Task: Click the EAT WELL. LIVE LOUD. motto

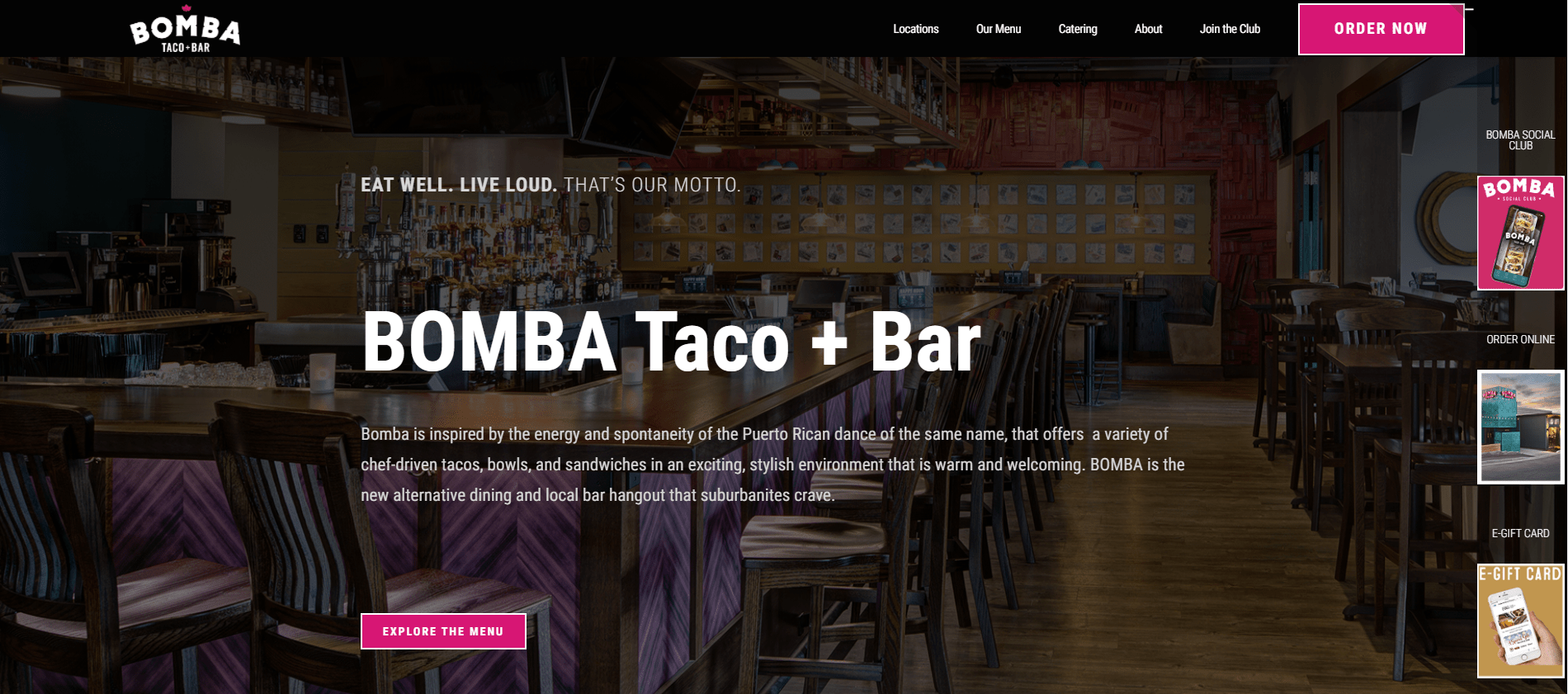Action: pyautogui.click(x=459, y=185)
